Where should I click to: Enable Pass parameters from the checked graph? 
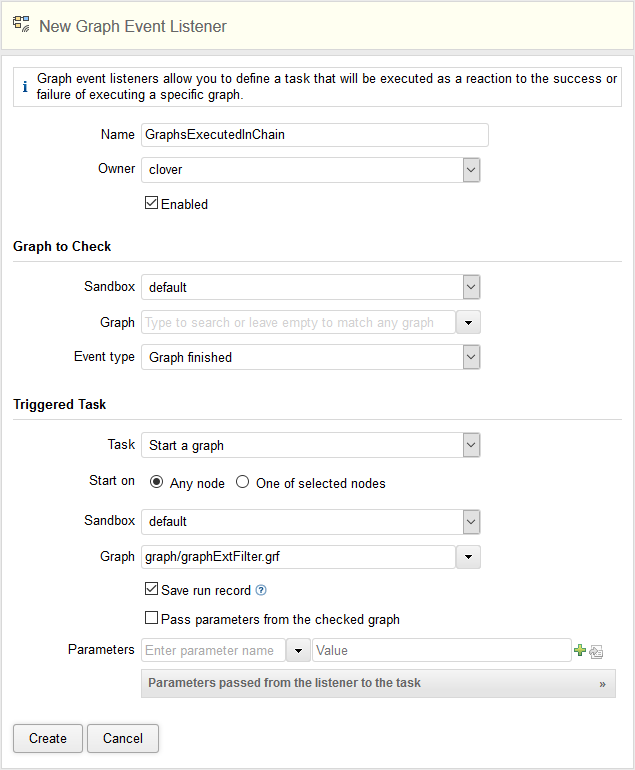pyautogui.click(x=152, y=619)
